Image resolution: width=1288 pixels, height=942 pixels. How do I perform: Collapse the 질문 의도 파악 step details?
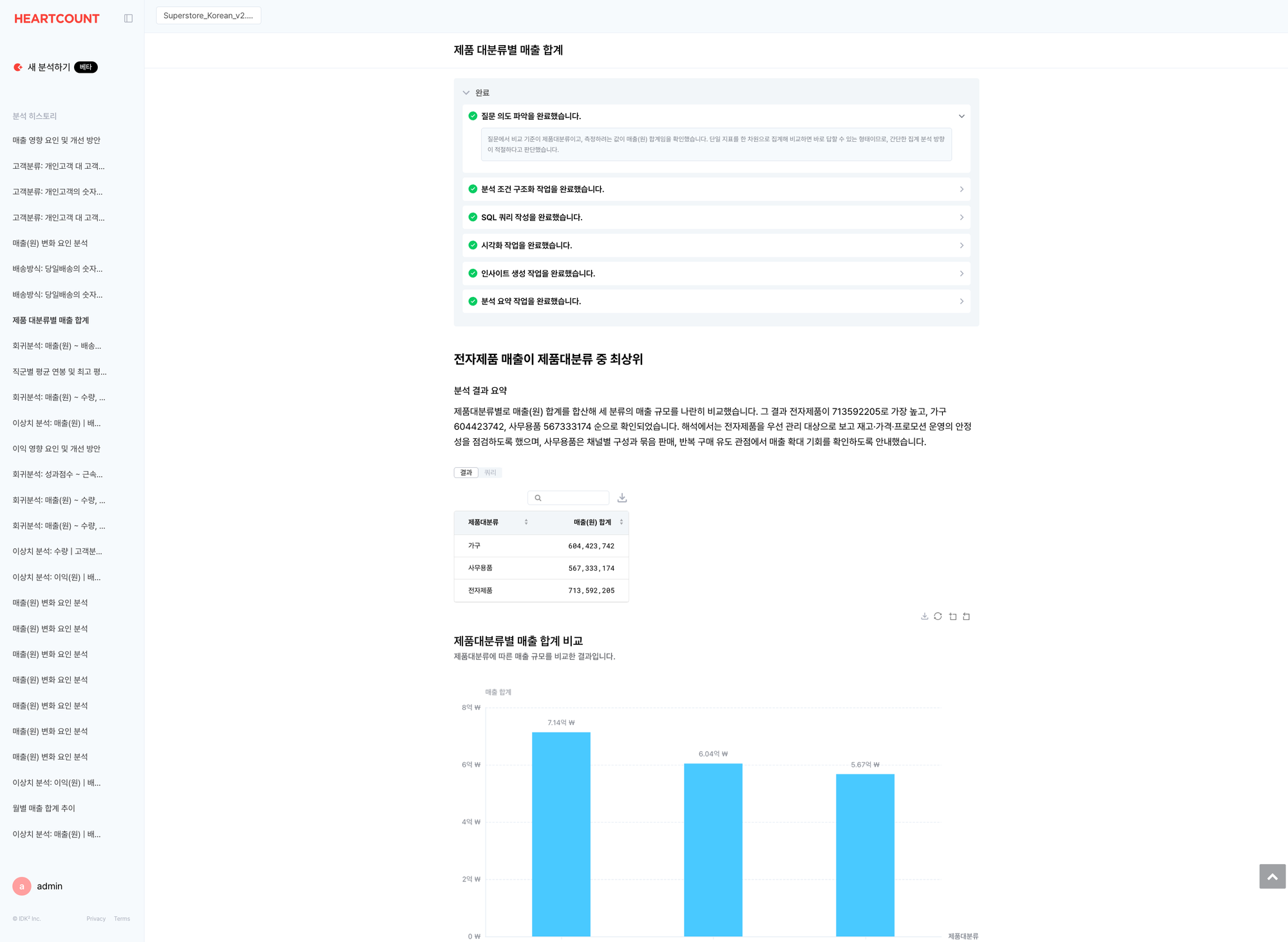coord(961,117)
